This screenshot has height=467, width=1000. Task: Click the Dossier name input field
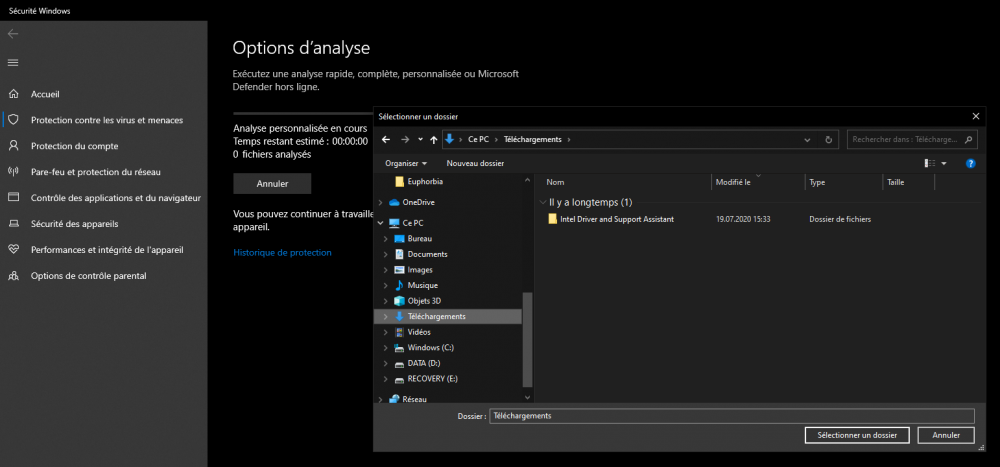tap(731, 416)
